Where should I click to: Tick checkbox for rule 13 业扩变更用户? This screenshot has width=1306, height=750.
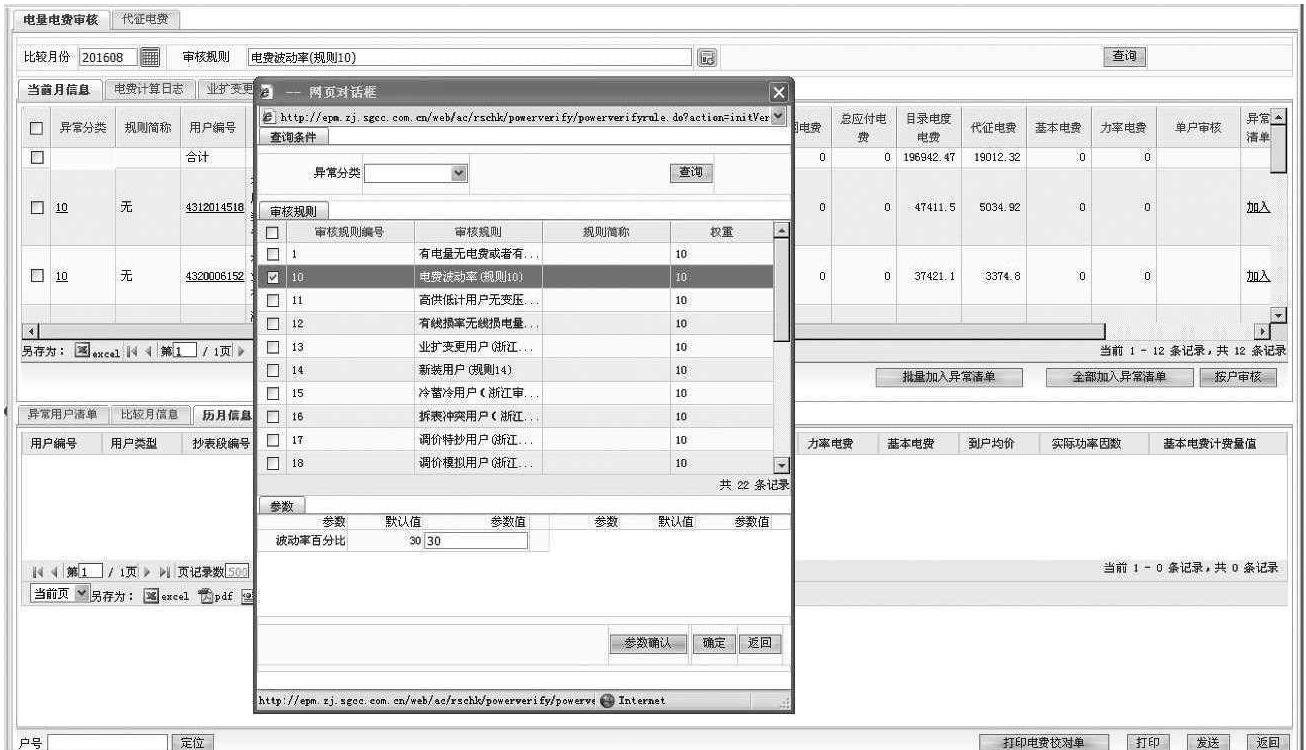pos(273,346)
